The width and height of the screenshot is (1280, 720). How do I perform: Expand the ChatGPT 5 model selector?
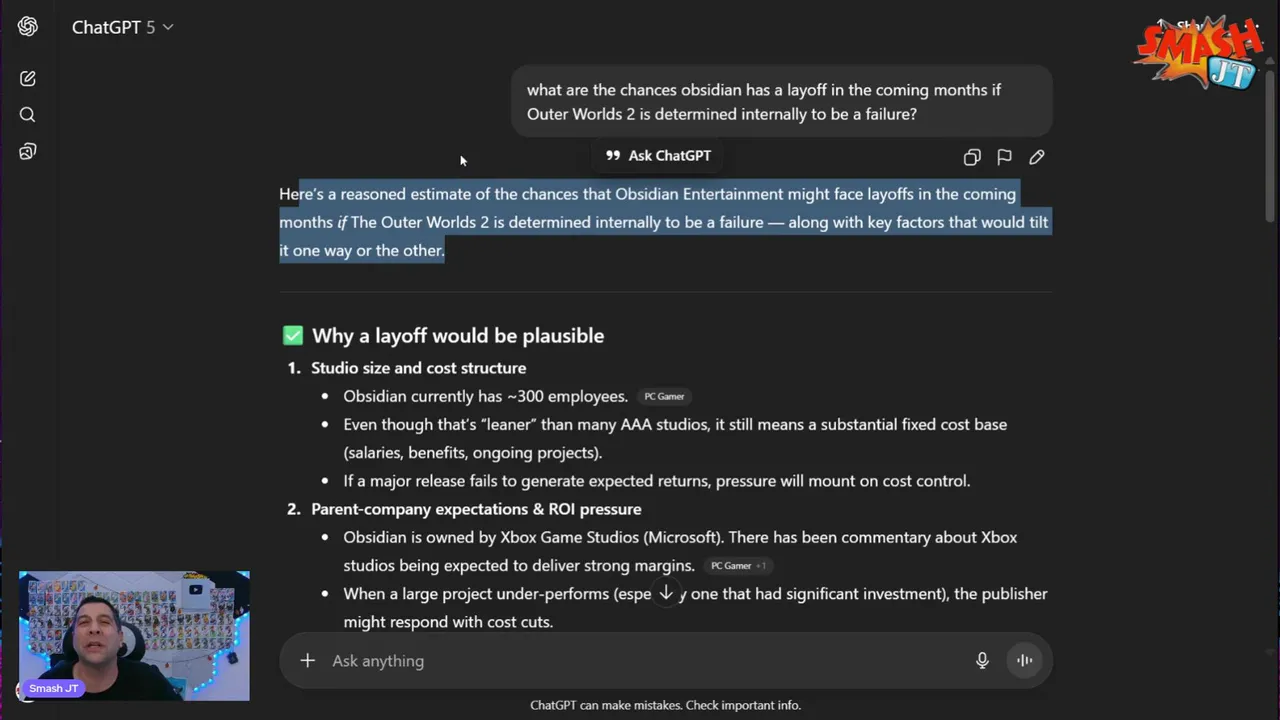click(x=122, y=27)
